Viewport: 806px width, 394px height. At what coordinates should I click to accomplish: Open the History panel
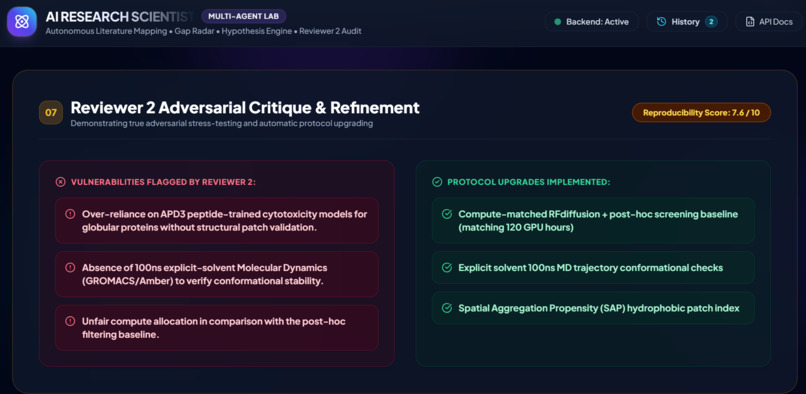click(x=687, y=22)
